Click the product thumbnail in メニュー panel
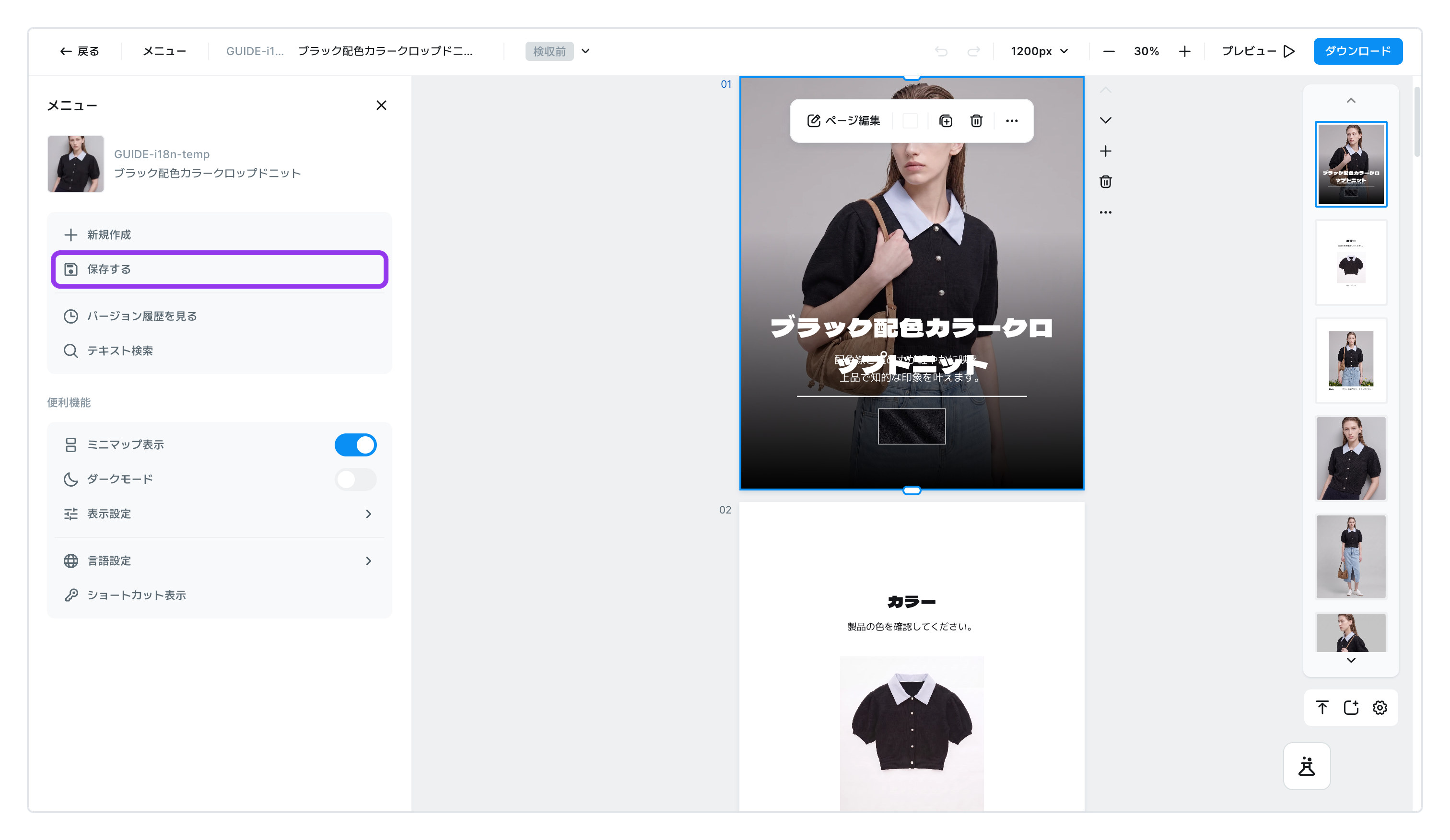This screenshot has height=840, width=1450. pos(75,164)
